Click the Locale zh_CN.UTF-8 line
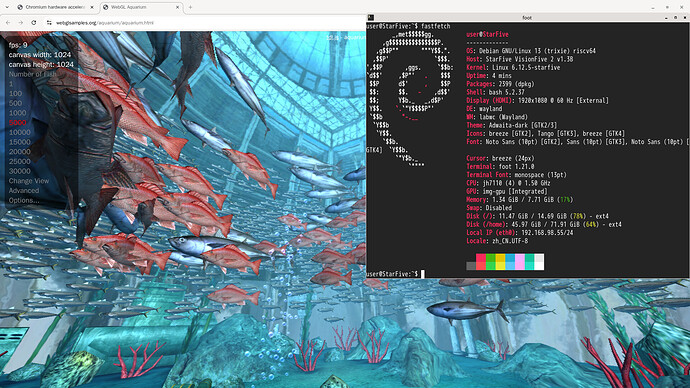Viewport: 690px width, 388px height. click(x=497, y=241)
